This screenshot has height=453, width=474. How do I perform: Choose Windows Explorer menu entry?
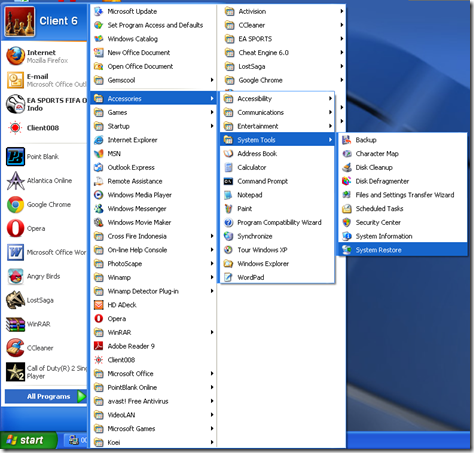pos(277,264)
